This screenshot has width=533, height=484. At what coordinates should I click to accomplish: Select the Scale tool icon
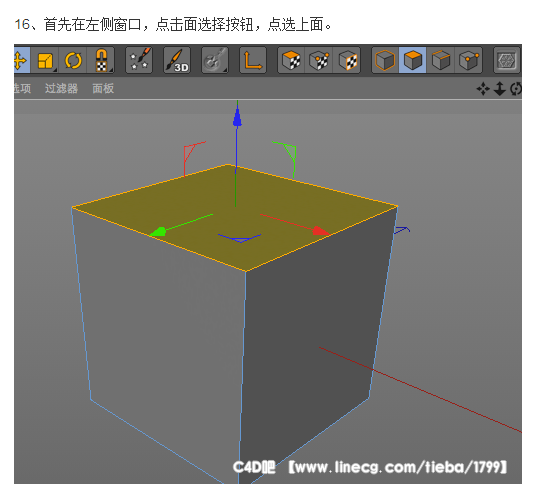[x=45, y=60]
